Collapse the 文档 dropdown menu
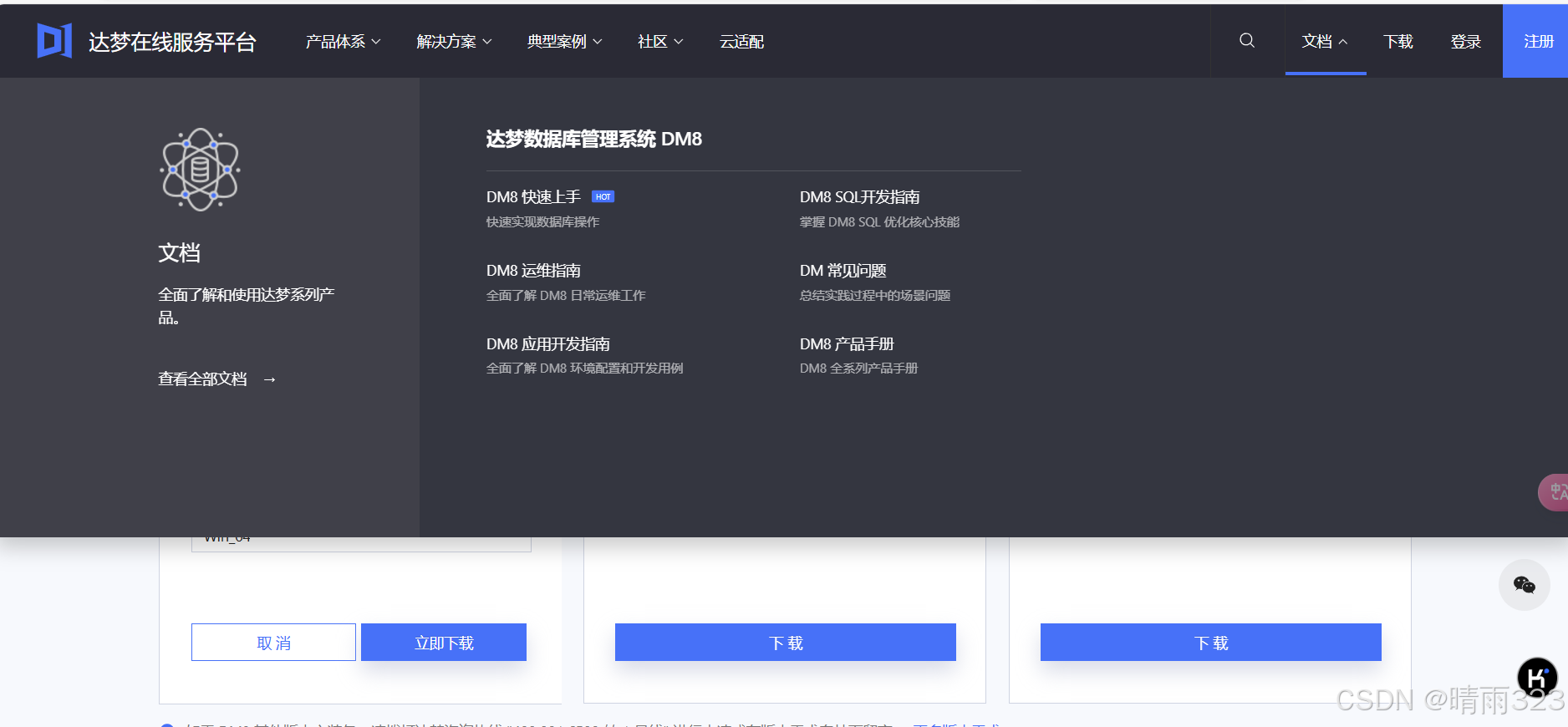The height and width of the screenshot is (727, 1568). [x=1325, y=42]
